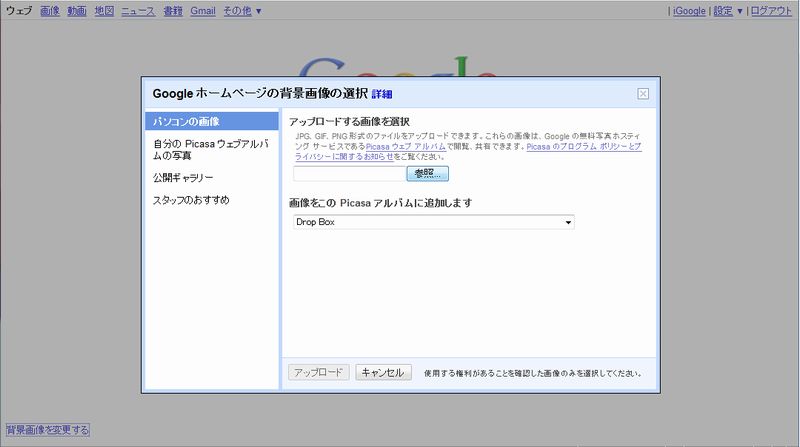Expand the Drop Box album dropdown
Image resolution: width=800 pixels, height=447 pixels.
434,222
